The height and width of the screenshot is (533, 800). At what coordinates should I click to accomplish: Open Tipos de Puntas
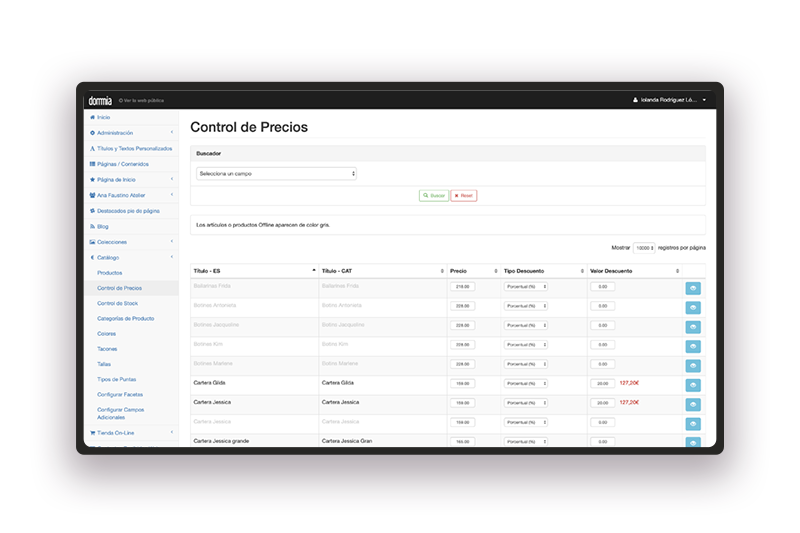(116, 379)
